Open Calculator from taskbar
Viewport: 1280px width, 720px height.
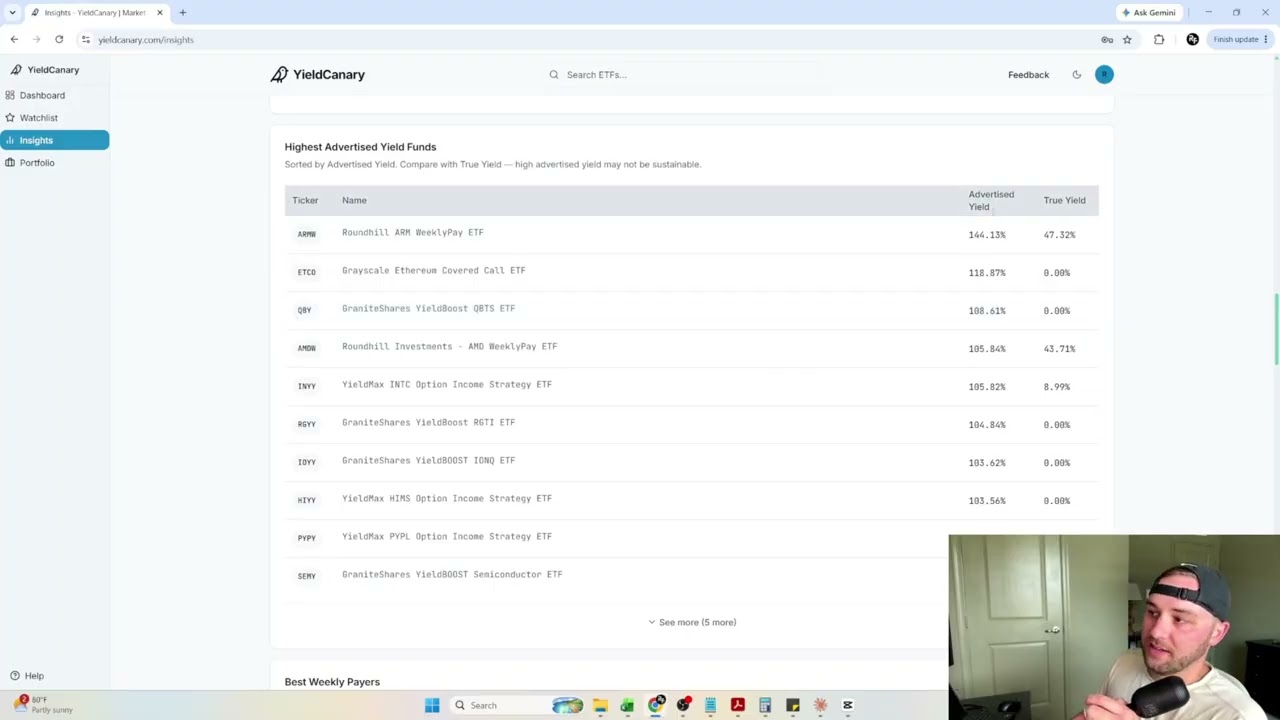[765, 706]
